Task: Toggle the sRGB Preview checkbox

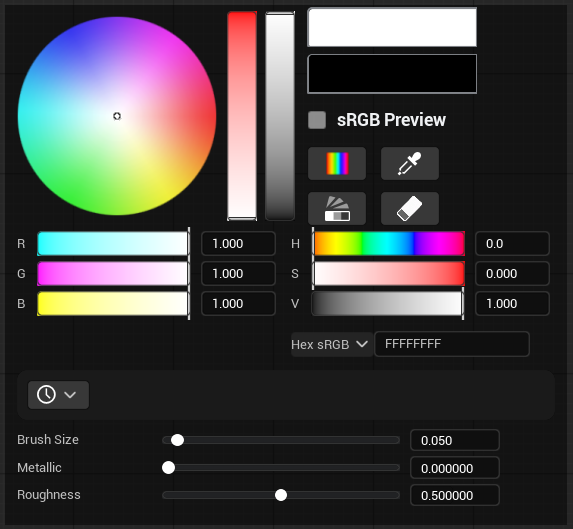Action: [317, 120]
